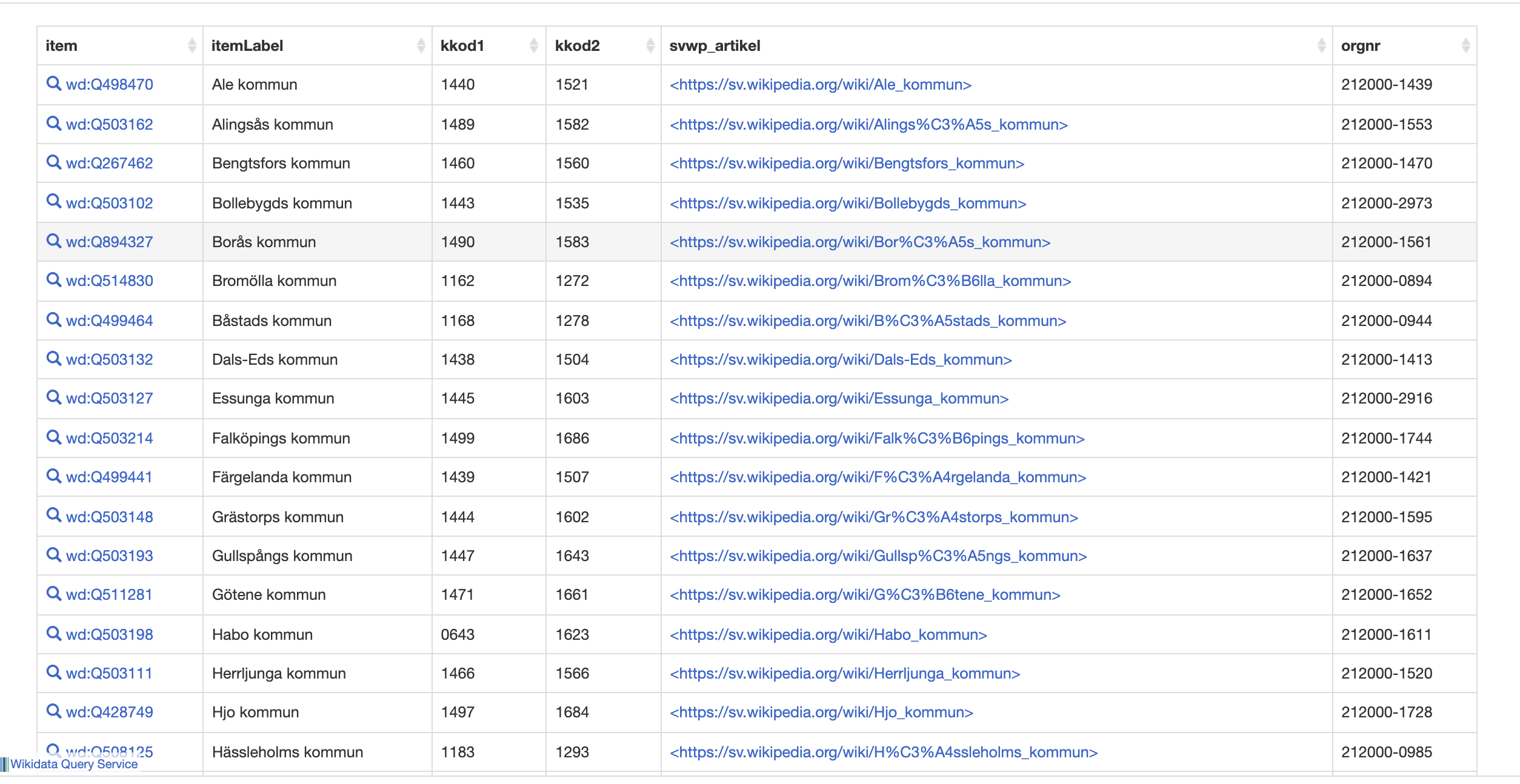Sort table by item column arrows

tap(192, 45)
